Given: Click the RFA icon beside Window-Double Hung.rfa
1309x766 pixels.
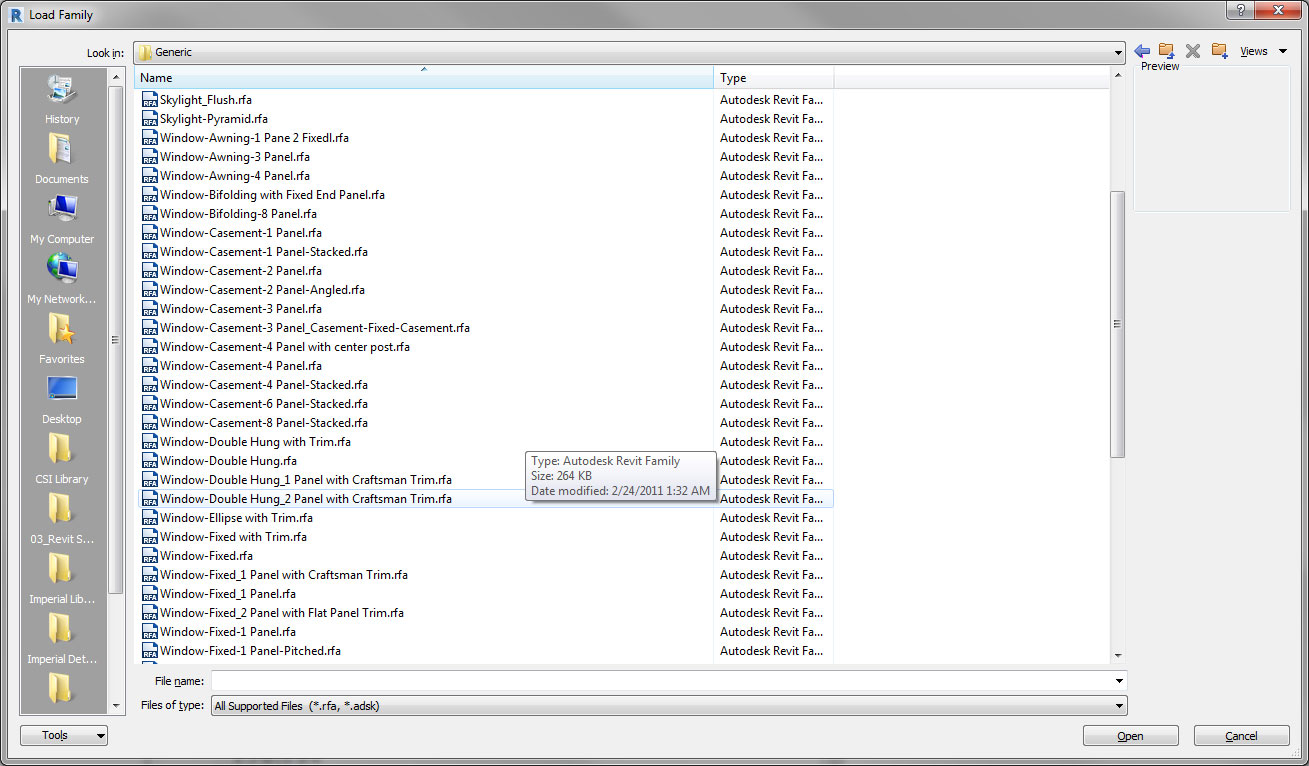Looking at the screenshot, I should pyautogui.click(x=149, y=461).
